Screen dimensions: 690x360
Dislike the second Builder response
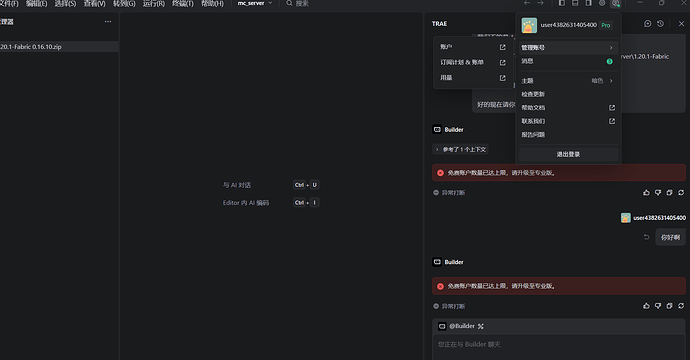(x=658, y=306)
